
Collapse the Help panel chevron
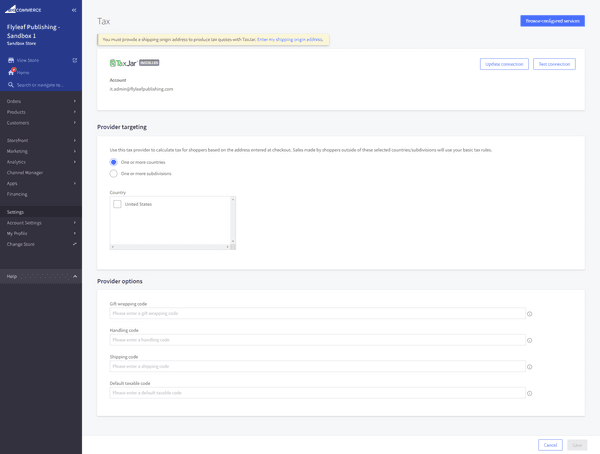tap(74, 276)
